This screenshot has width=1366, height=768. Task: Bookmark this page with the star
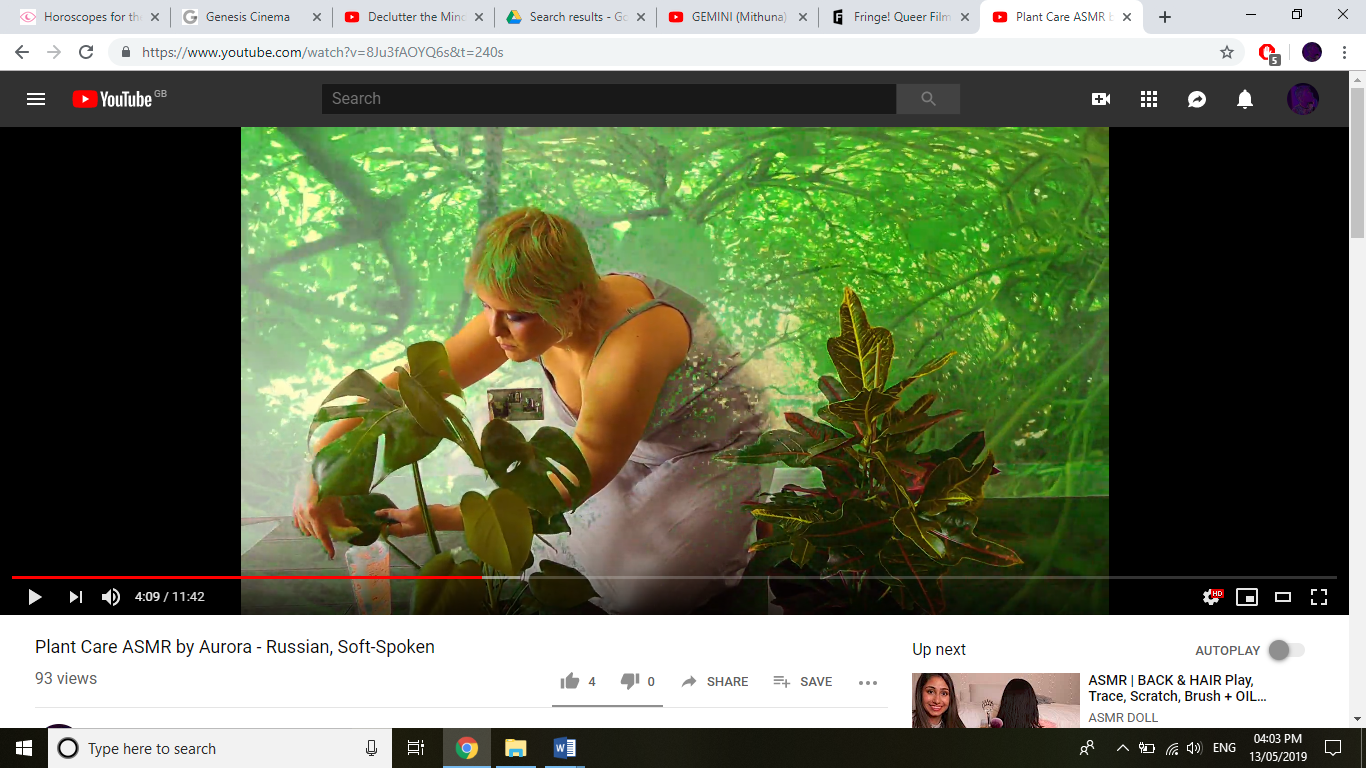pos(1227,52)
